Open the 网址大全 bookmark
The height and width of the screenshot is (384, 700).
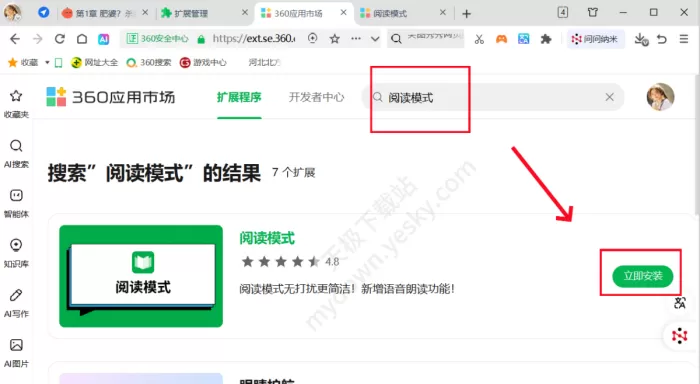[95, 63]
